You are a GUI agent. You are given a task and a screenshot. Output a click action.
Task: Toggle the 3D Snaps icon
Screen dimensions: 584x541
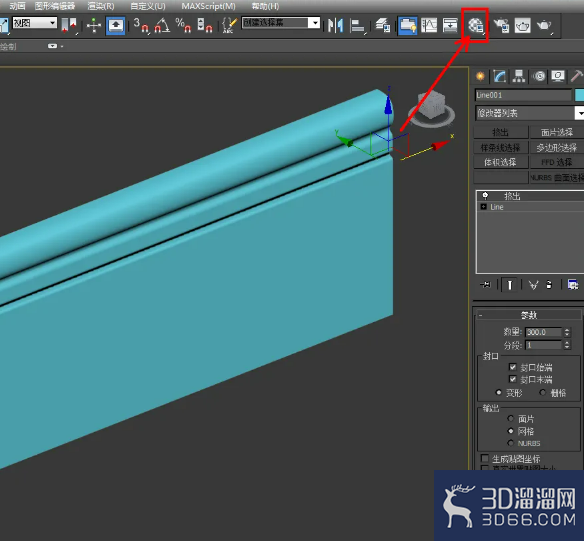click(141, 25)
